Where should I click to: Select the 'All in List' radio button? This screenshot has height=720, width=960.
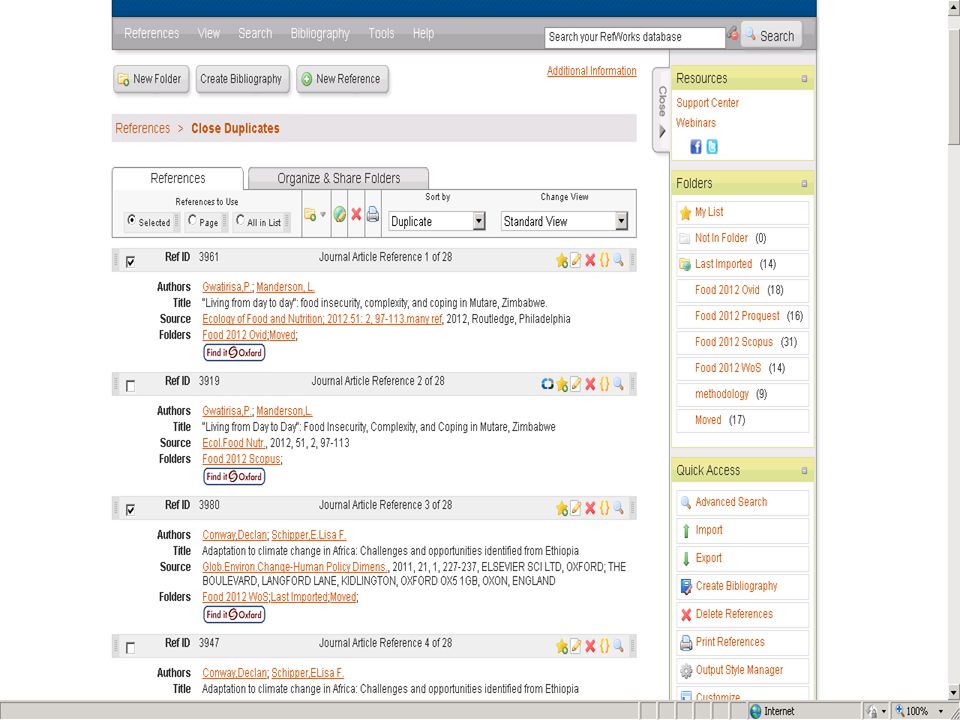[x=240, y=220]
